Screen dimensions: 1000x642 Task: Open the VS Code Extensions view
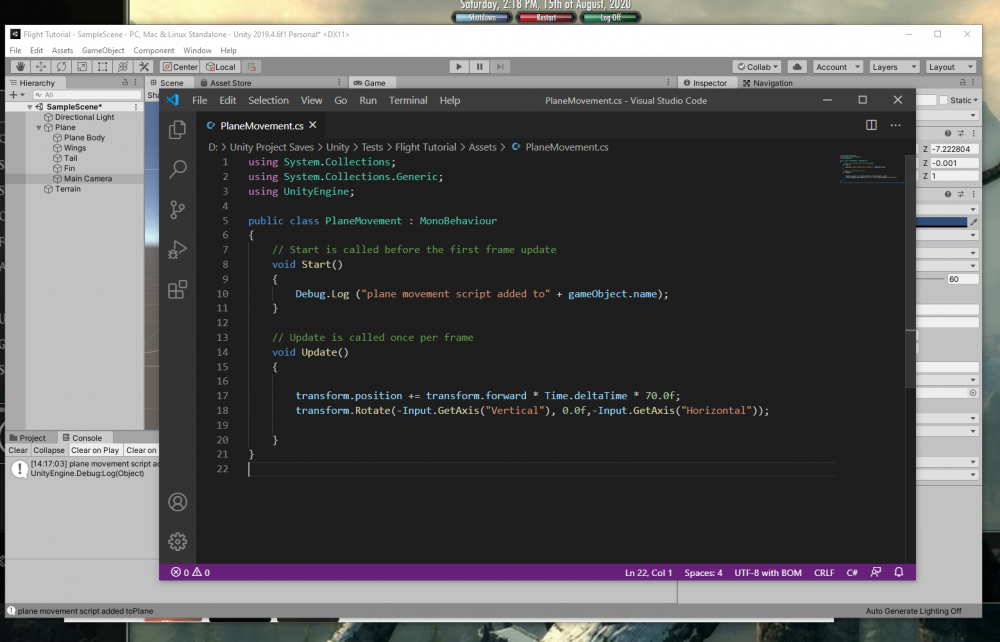(177, 289)
